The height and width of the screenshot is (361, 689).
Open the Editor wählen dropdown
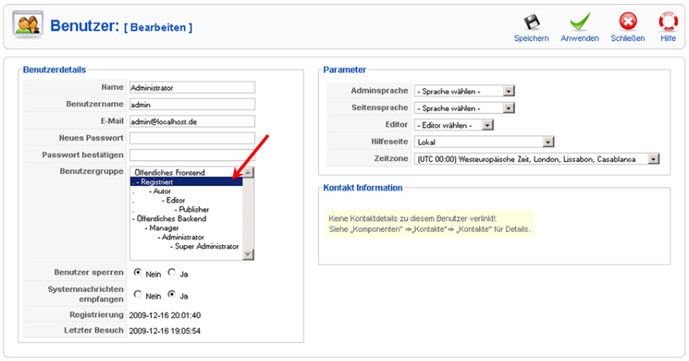coord(454,125)
